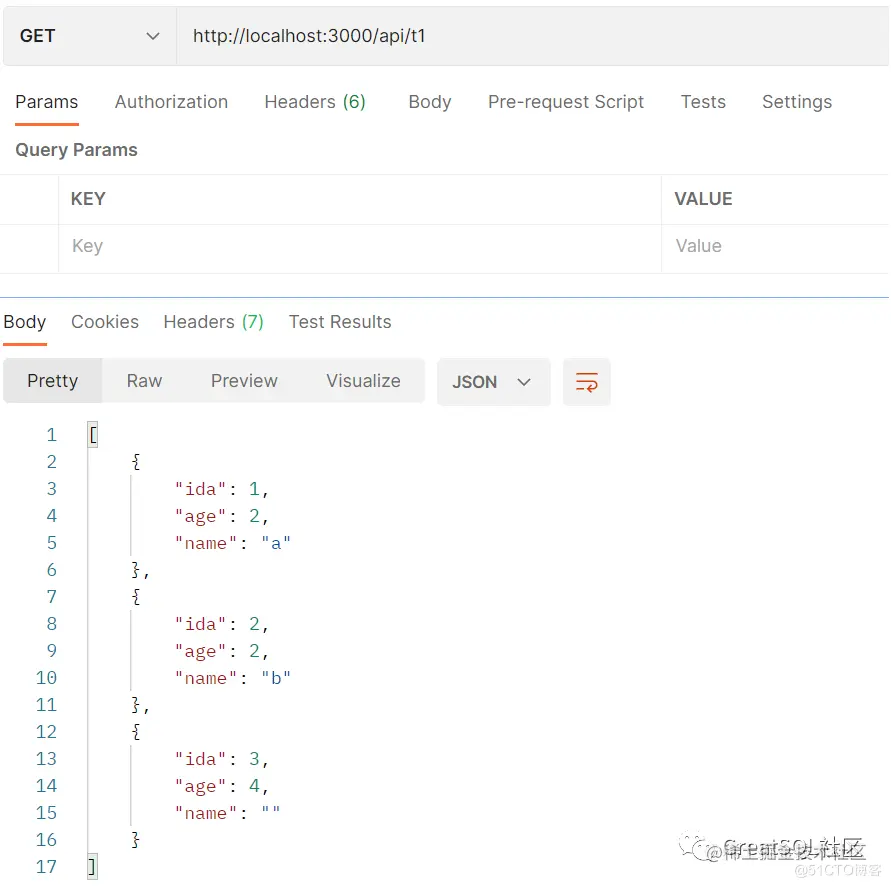Click the Value input in Query Params
Viewport: 891px width, 887px height.
[x=776, y=246]
